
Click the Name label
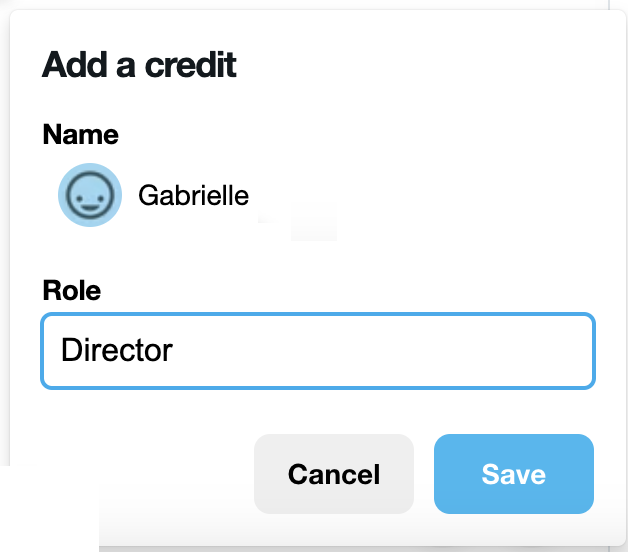pos(80,135)
